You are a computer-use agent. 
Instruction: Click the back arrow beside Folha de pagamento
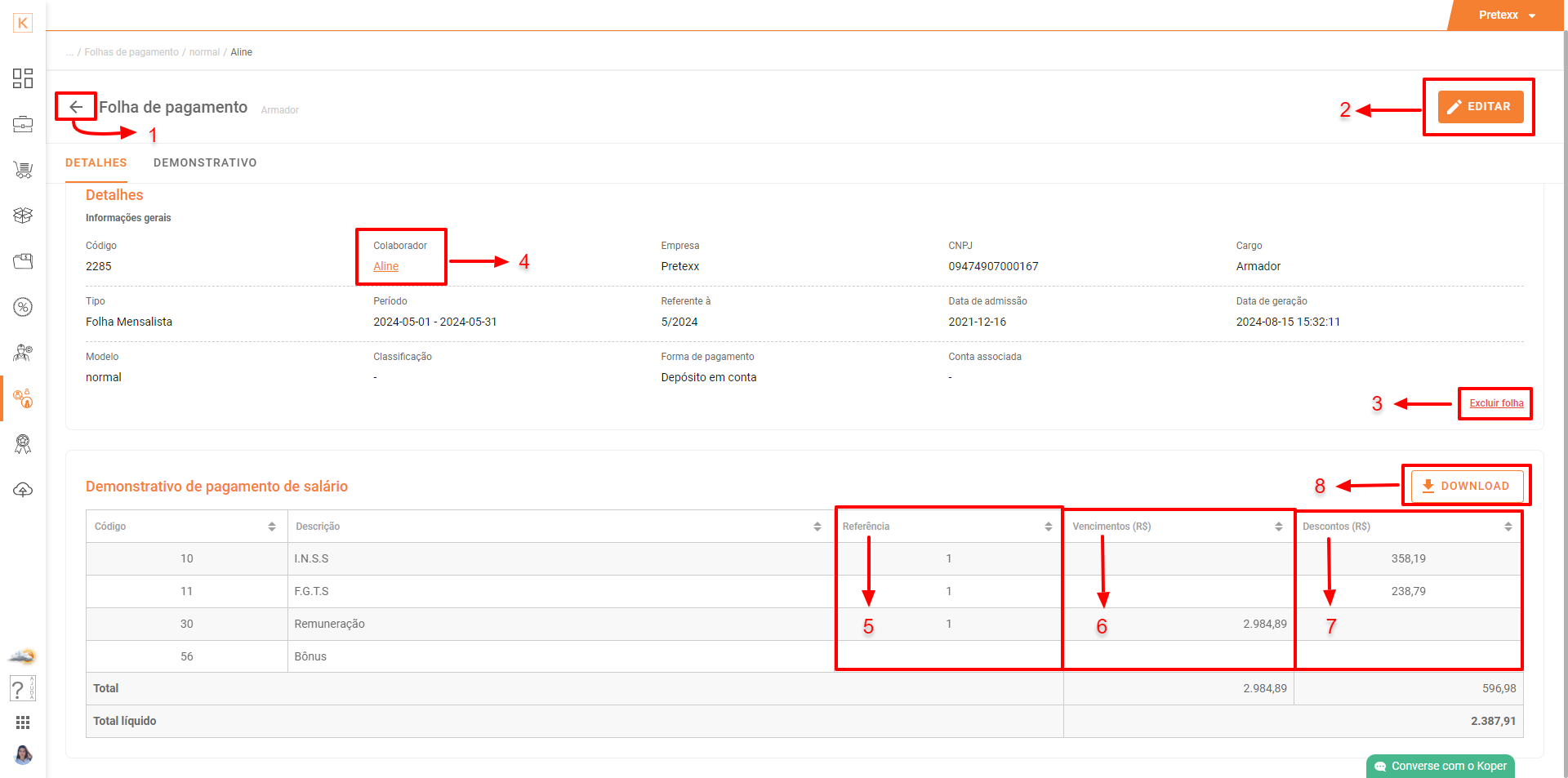76,107
